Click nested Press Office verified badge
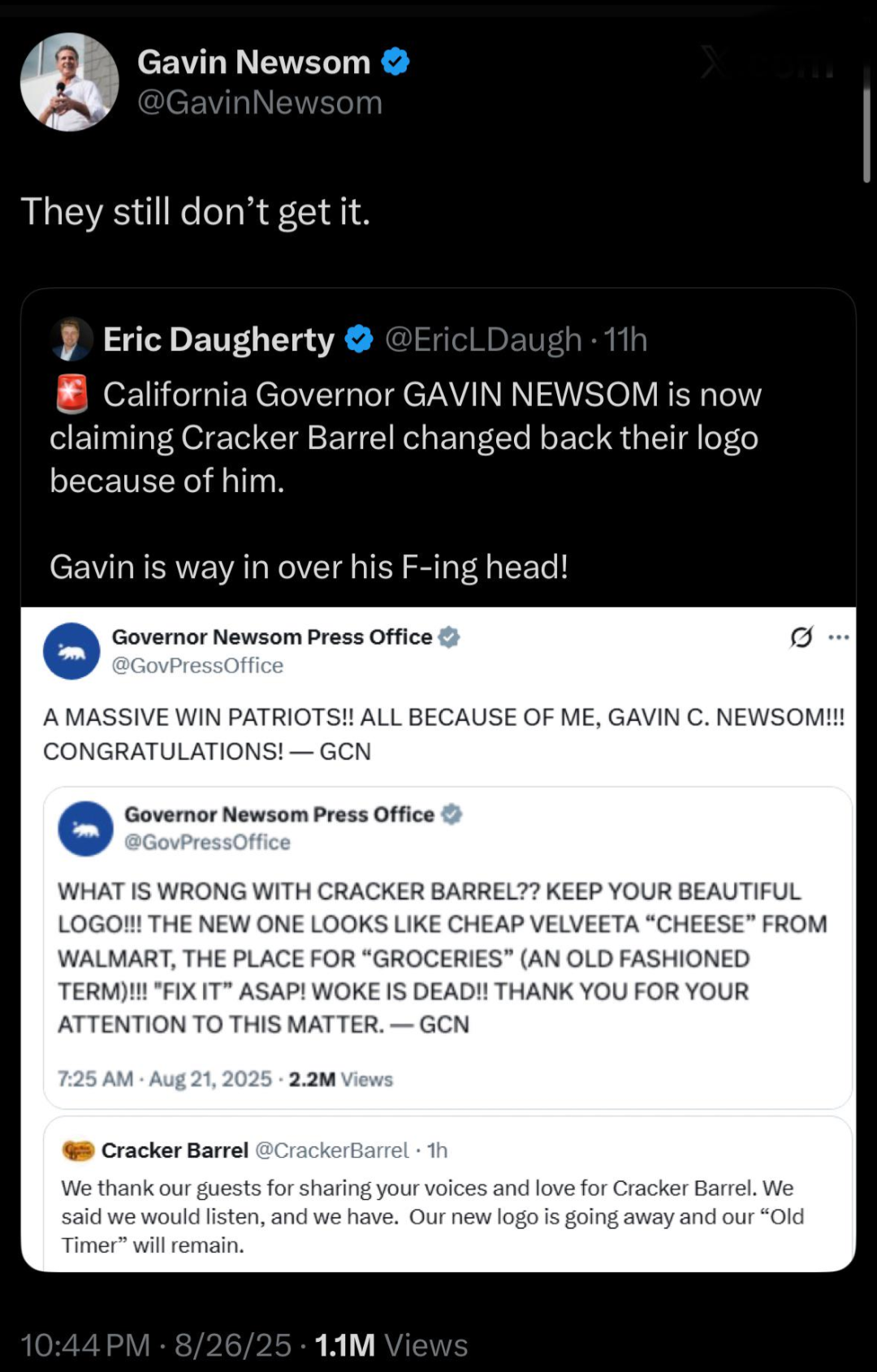The image size is (877, 1372). coord(451,814)
